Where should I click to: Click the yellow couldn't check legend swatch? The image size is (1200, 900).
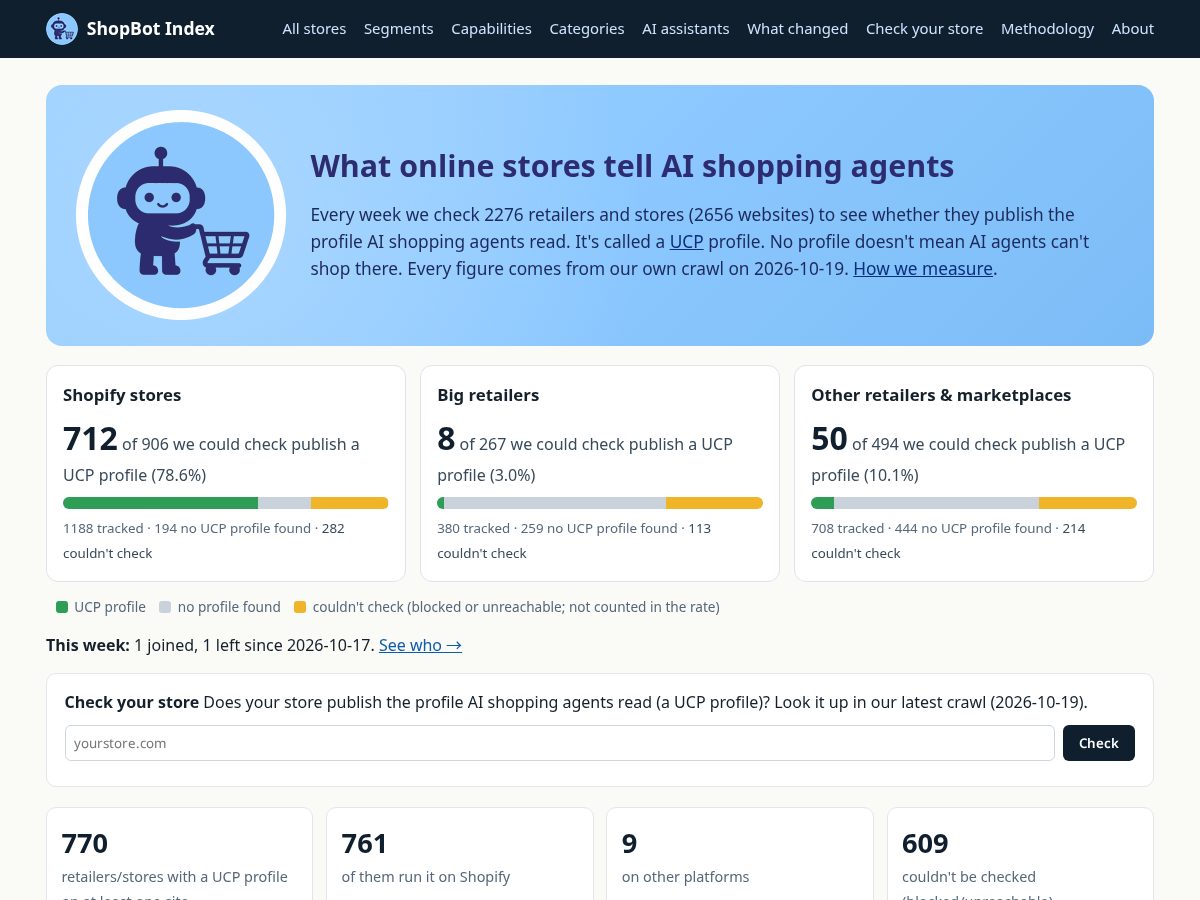click(x=300, y=607)
